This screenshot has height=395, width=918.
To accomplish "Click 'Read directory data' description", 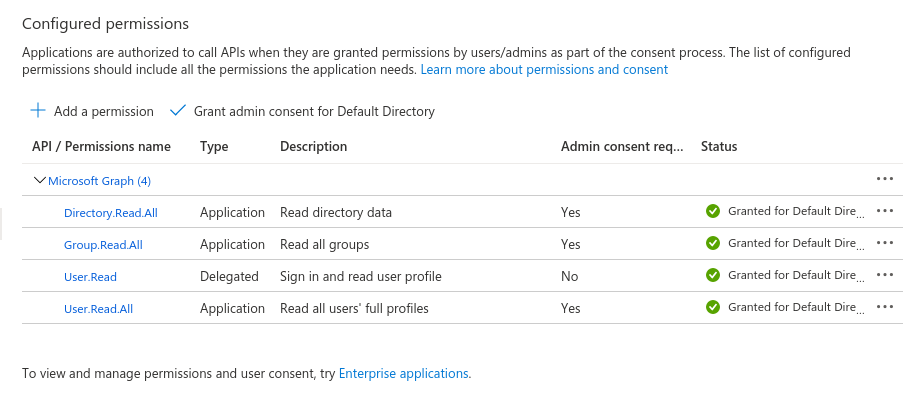I will [x=335, y=212].
